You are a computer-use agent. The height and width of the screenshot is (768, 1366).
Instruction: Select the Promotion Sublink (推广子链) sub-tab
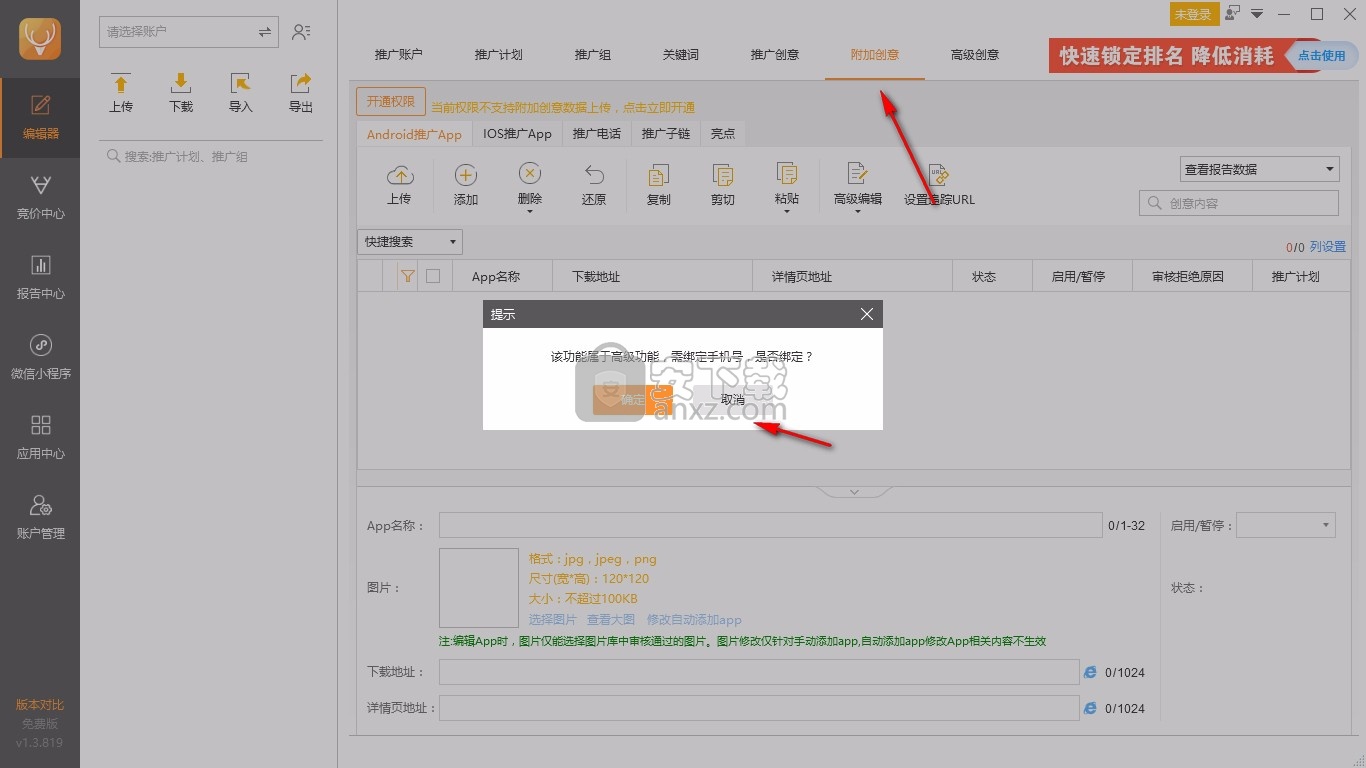[x=666, y=134]
